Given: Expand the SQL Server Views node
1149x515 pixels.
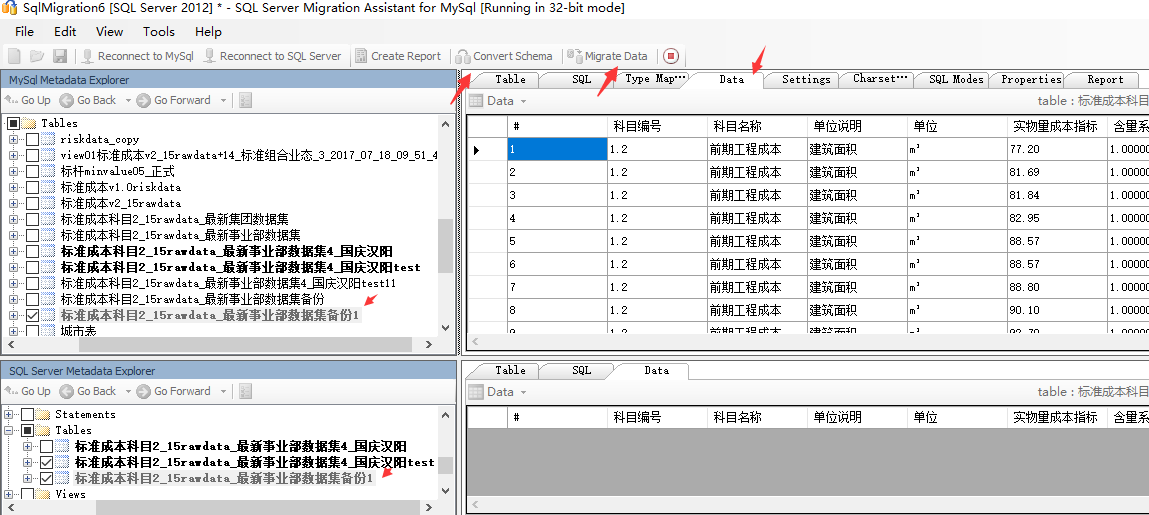Looking at the screenshot, I should 9,494.
